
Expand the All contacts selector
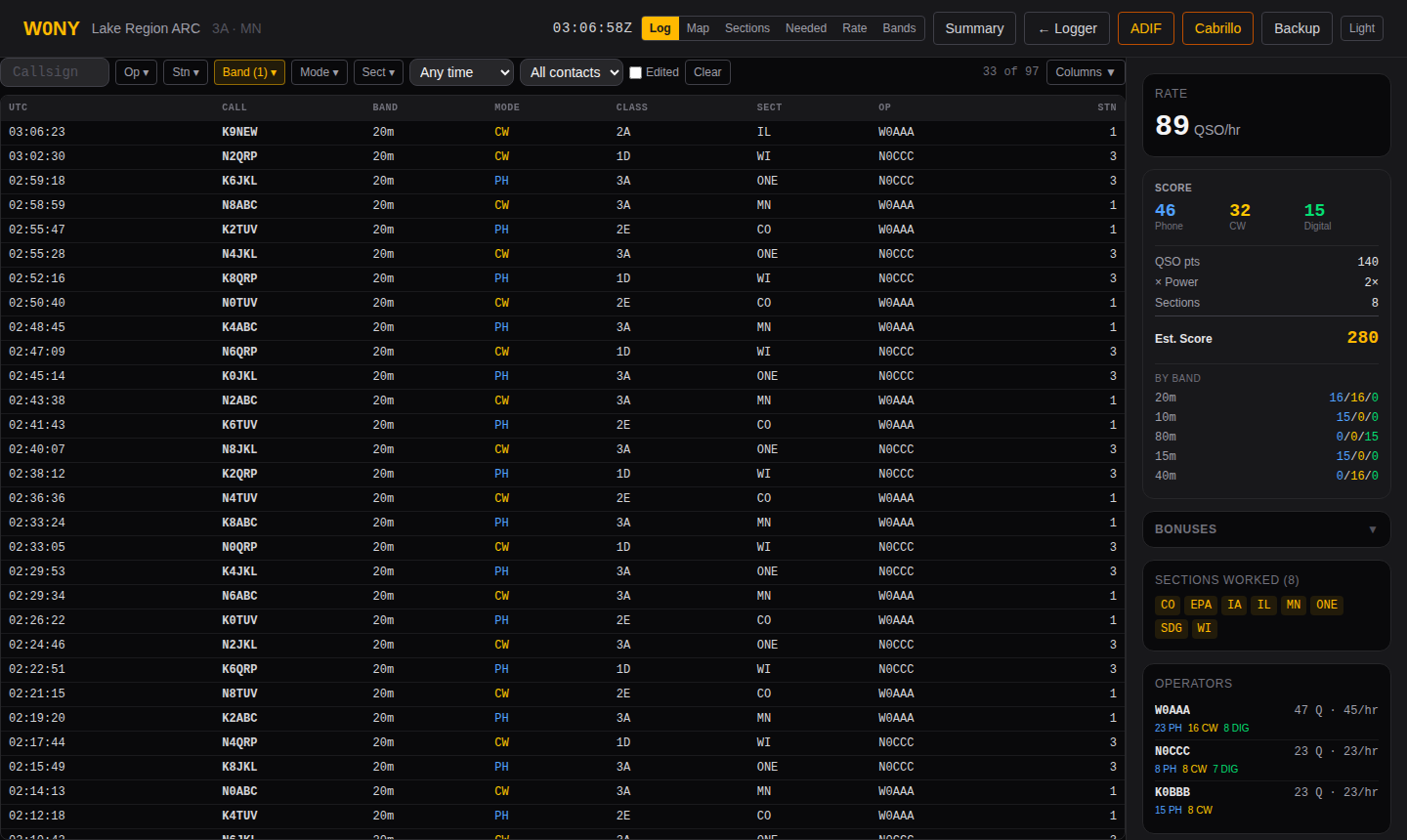click(572, 72)
